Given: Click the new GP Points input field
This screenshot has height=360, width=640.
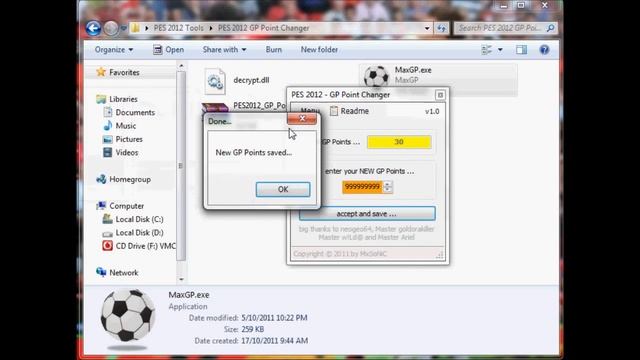Looking at the screenshot, I should (x=362, y=187).
